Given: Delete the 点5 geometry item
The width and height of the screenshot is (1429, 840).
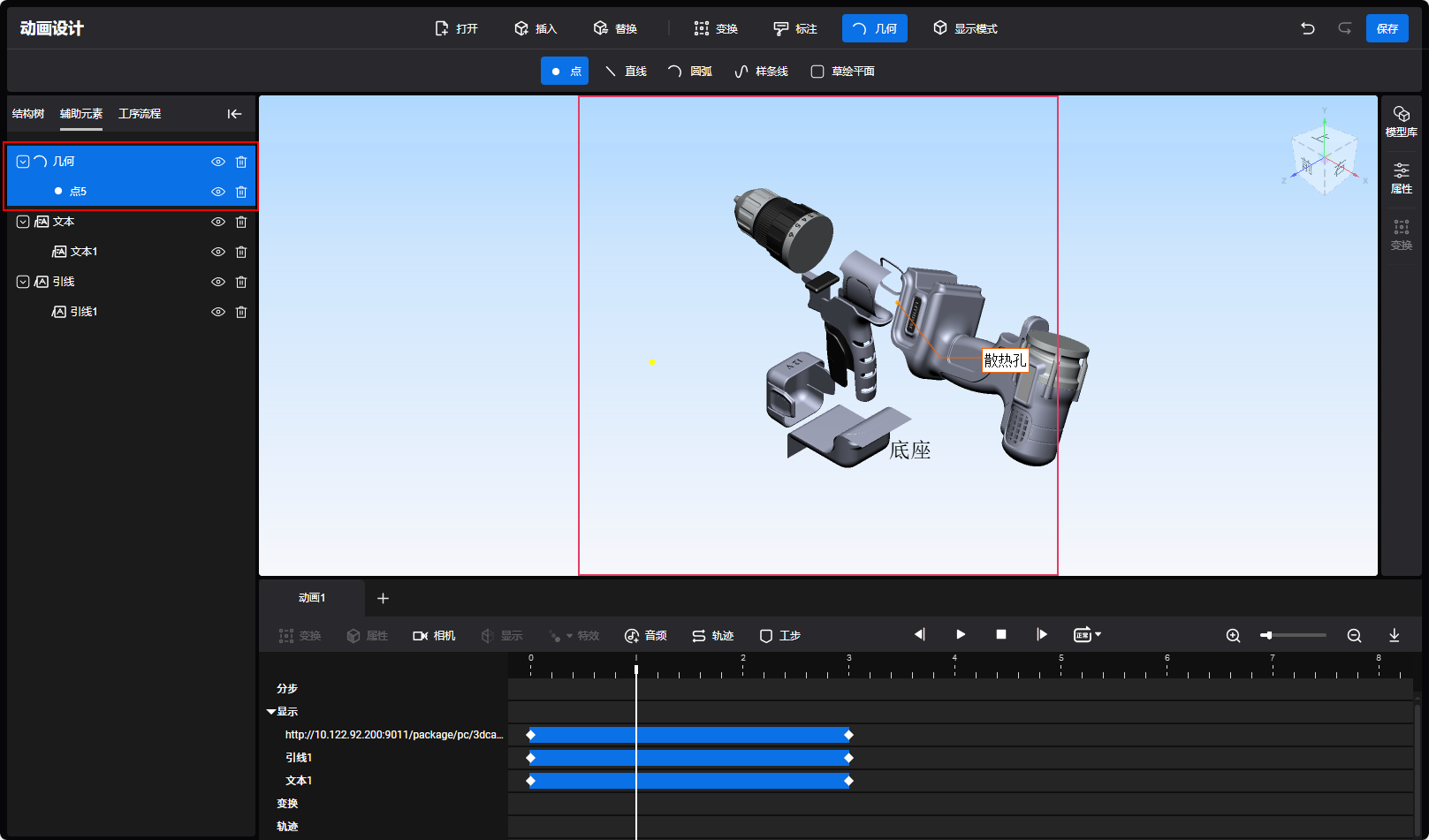Looking at the screenshot, I should [x=241, y=192].
